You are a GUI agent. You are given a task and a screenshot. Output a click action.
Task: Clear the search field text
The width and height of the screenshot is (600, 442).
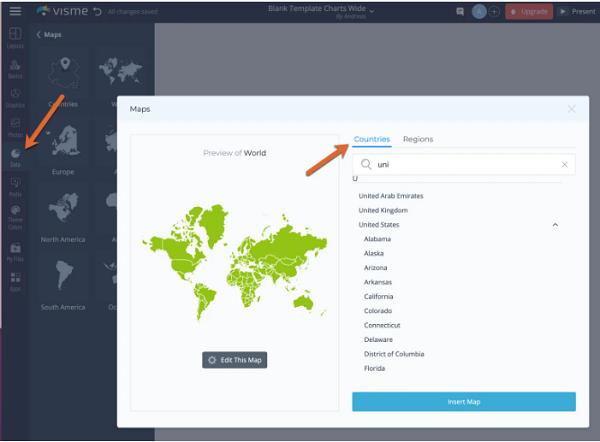pyautogui.click(x=564, y=165)
